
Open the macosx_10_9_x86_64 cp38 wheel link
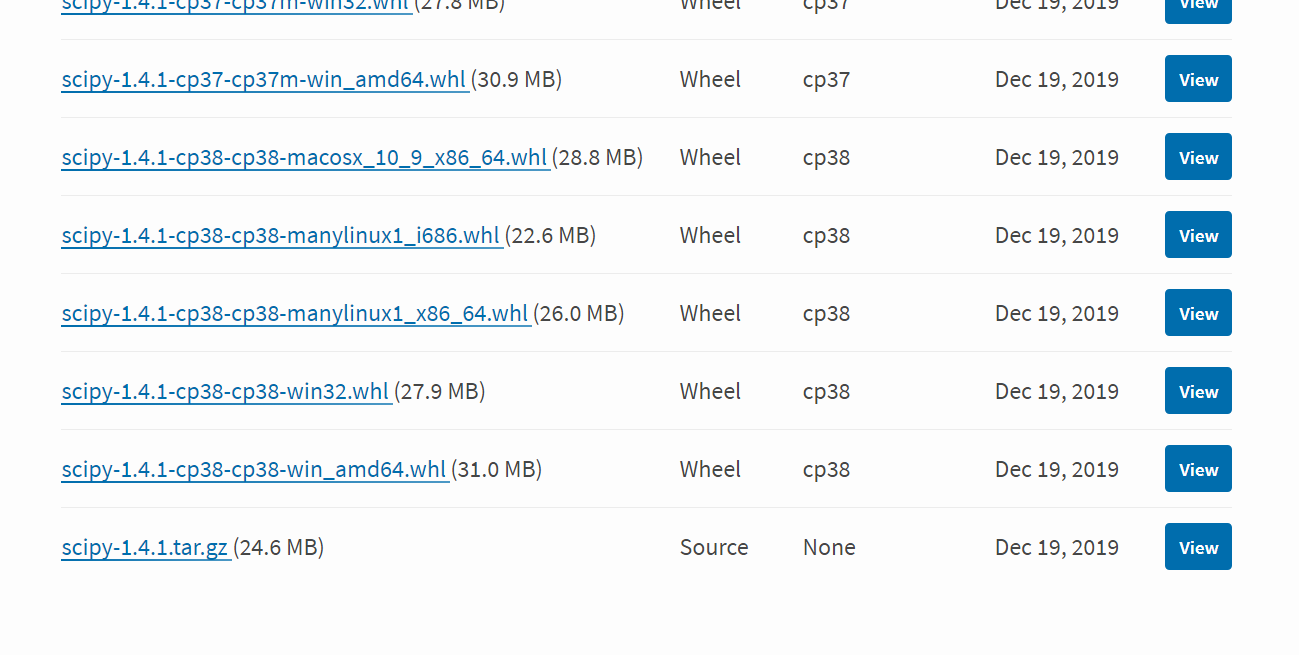click(304, 157)
